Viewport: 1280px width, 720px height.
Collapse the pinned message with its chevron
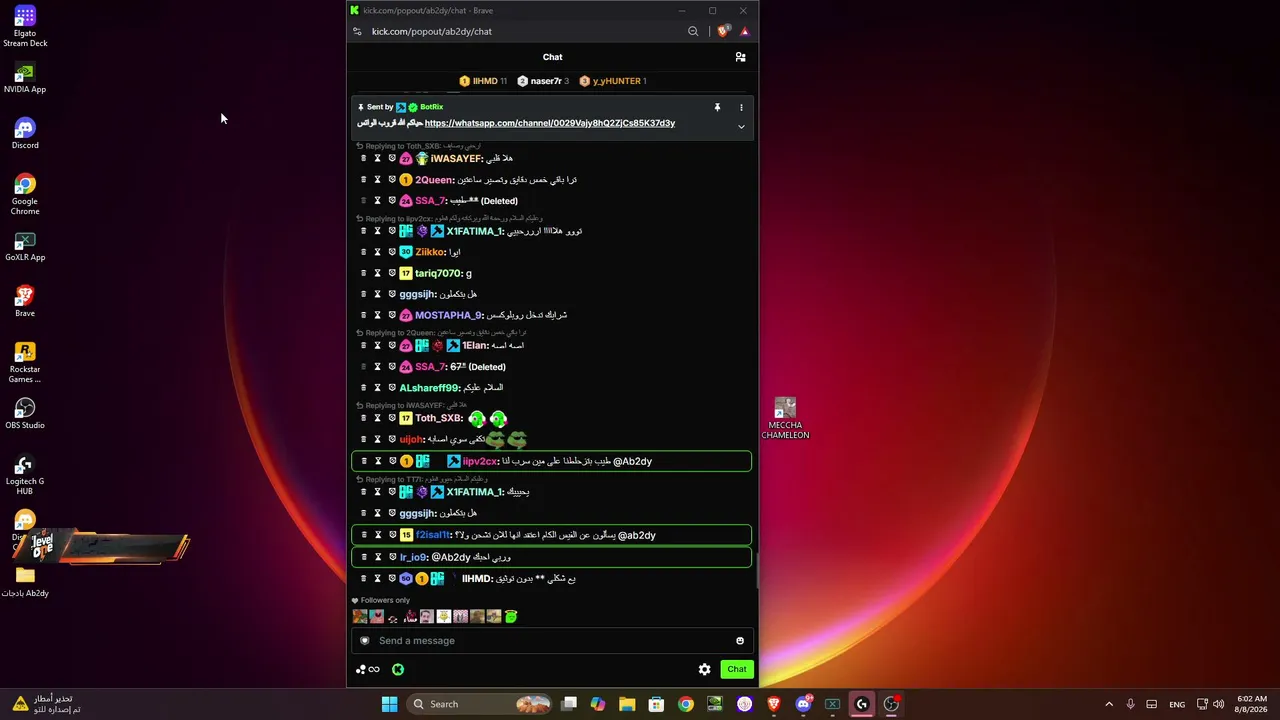tap(741, 127)
